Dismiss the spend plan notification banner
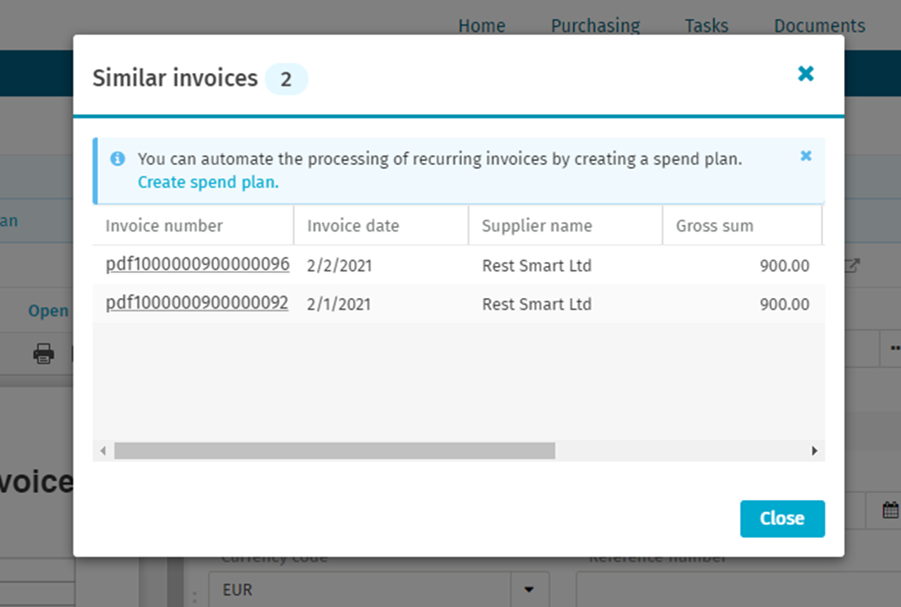Screen dimensions: 901x607 [x=806, y=156]
